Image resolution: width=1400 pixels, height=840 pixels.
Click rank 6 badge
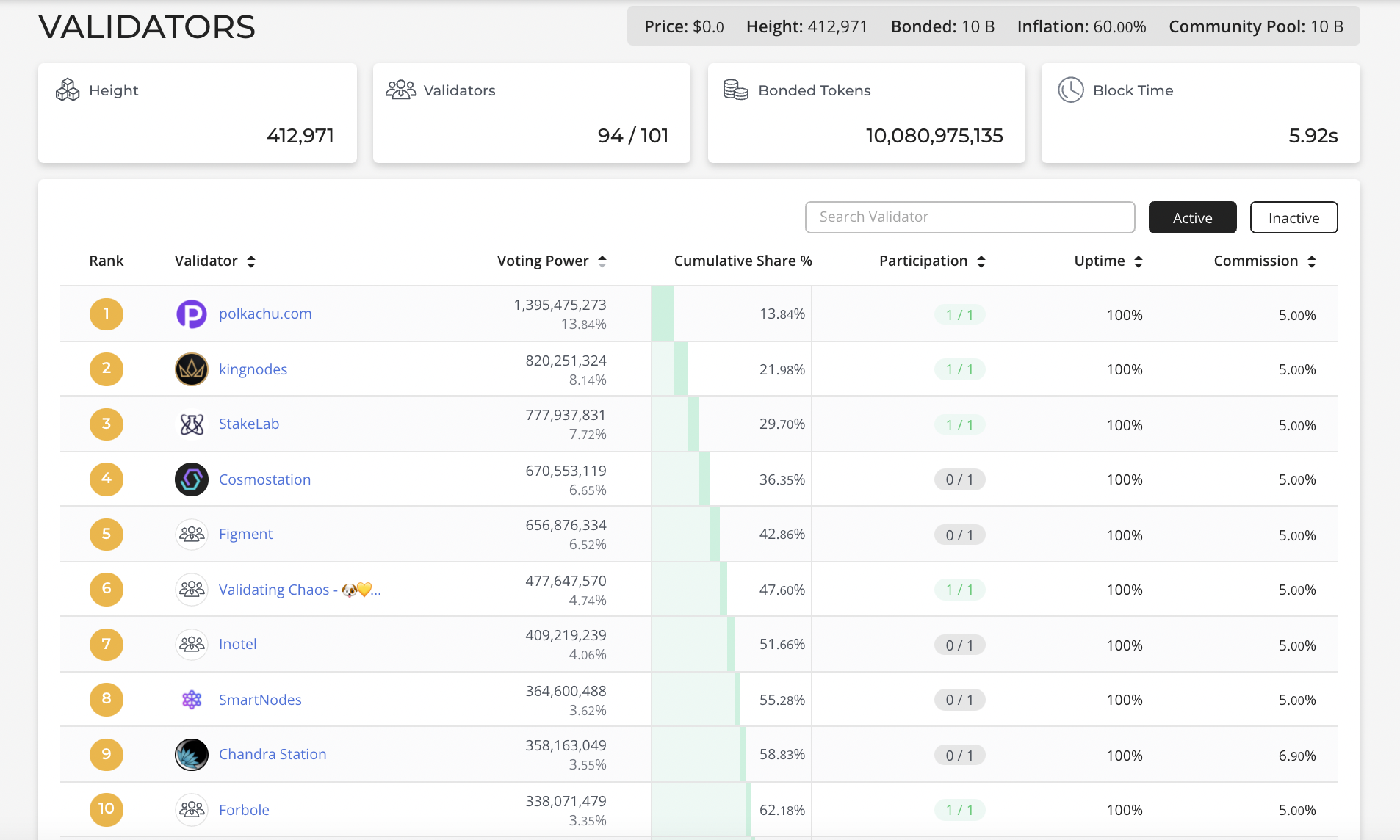(x=107, y=589)
